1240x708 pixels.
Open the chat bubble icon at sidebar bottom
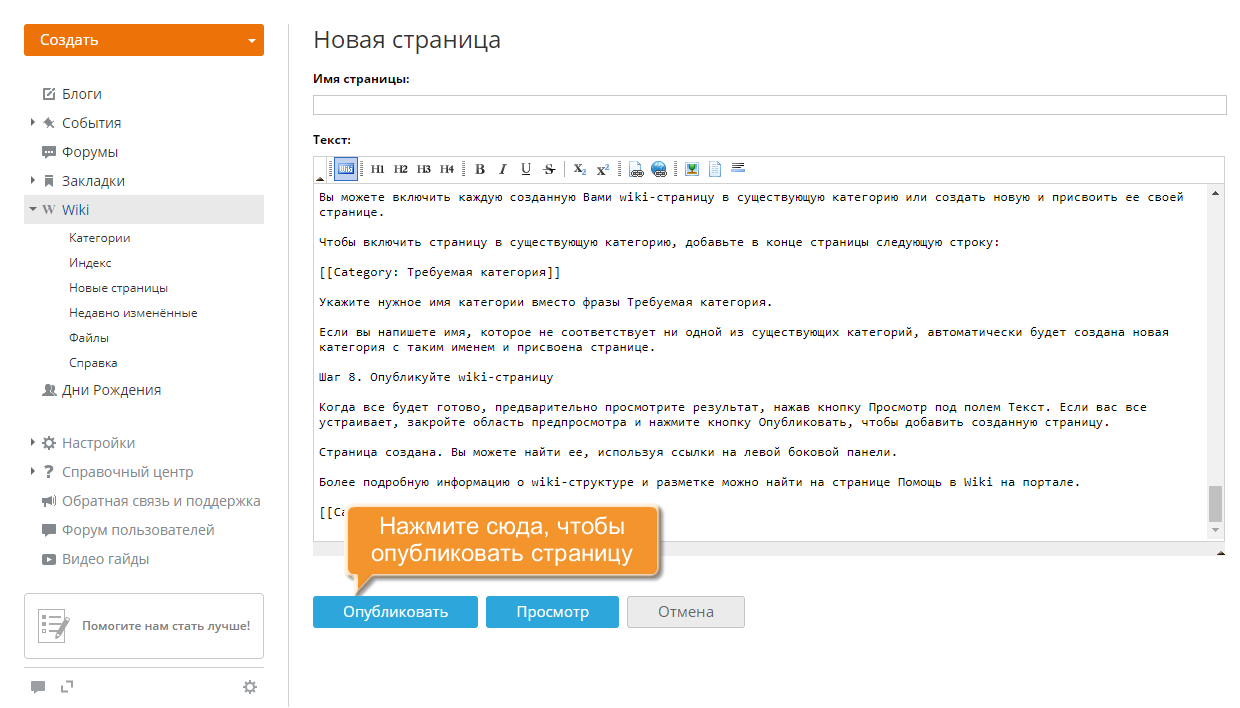[38, 687]
